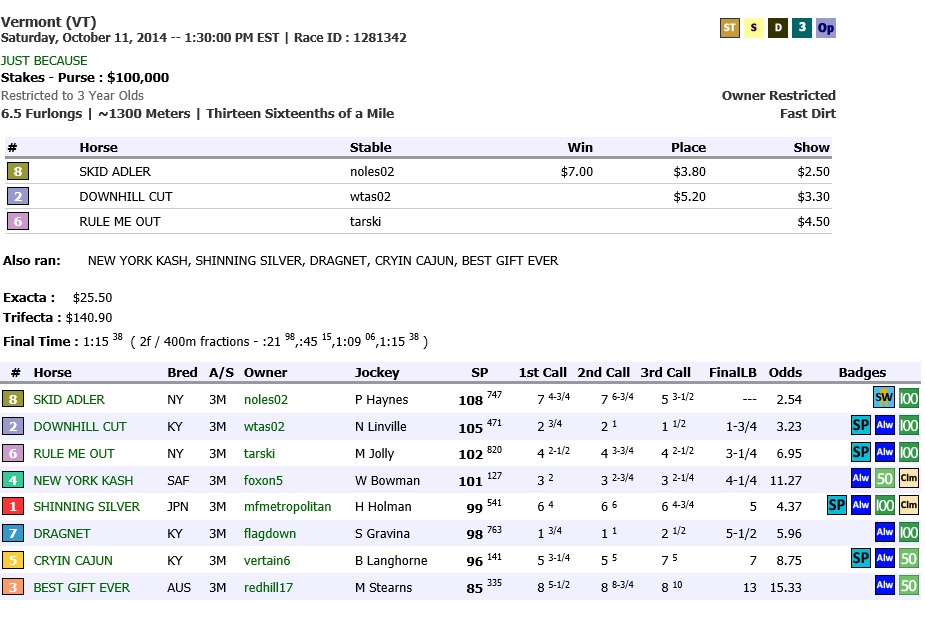Click post number 8 in payout table

pos(18,172)
